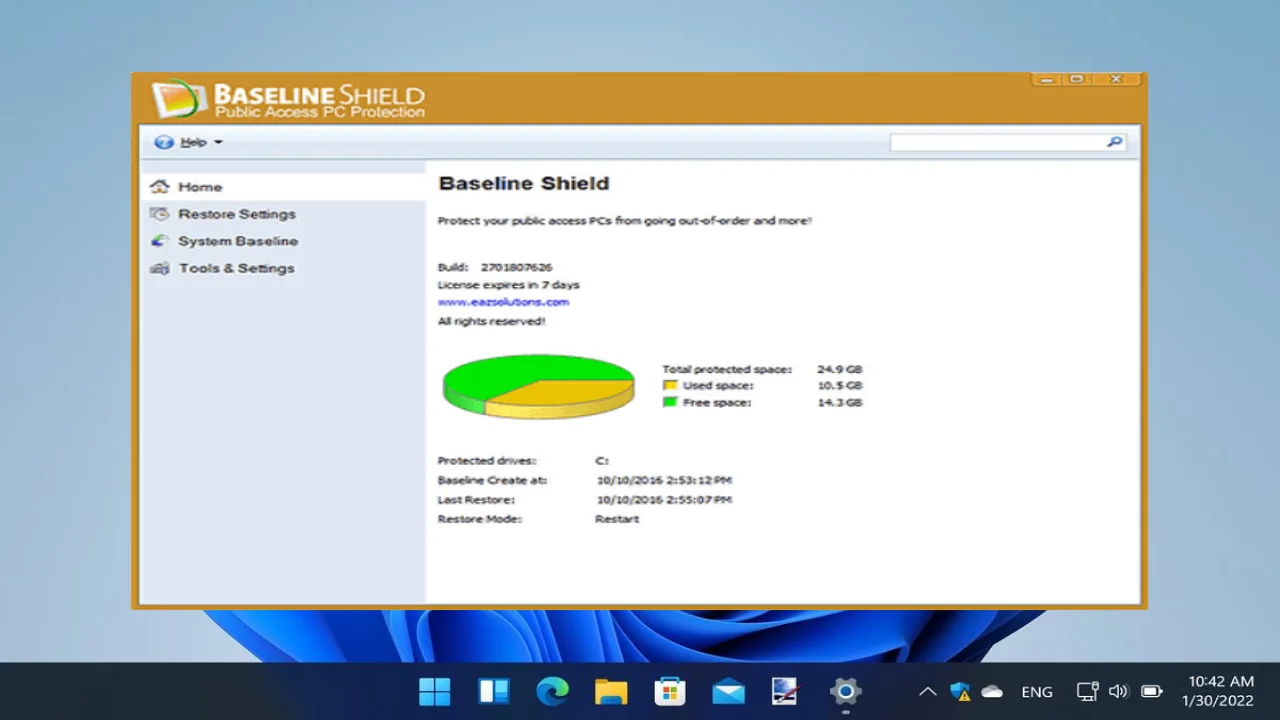Click the network tray icon

pyautogui.click(x=1087, y=691)
